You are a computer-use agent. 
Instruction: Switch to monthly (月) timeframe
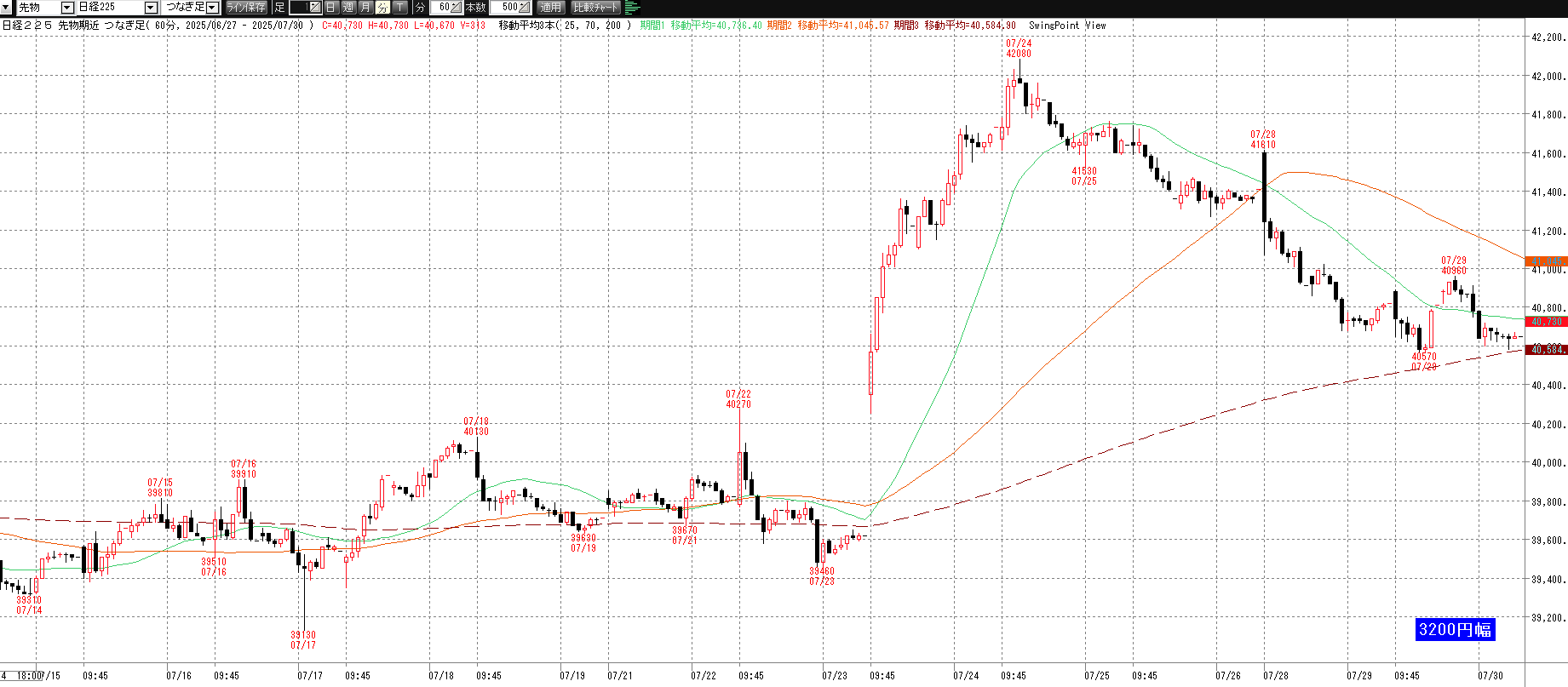(x=365, y=8)
